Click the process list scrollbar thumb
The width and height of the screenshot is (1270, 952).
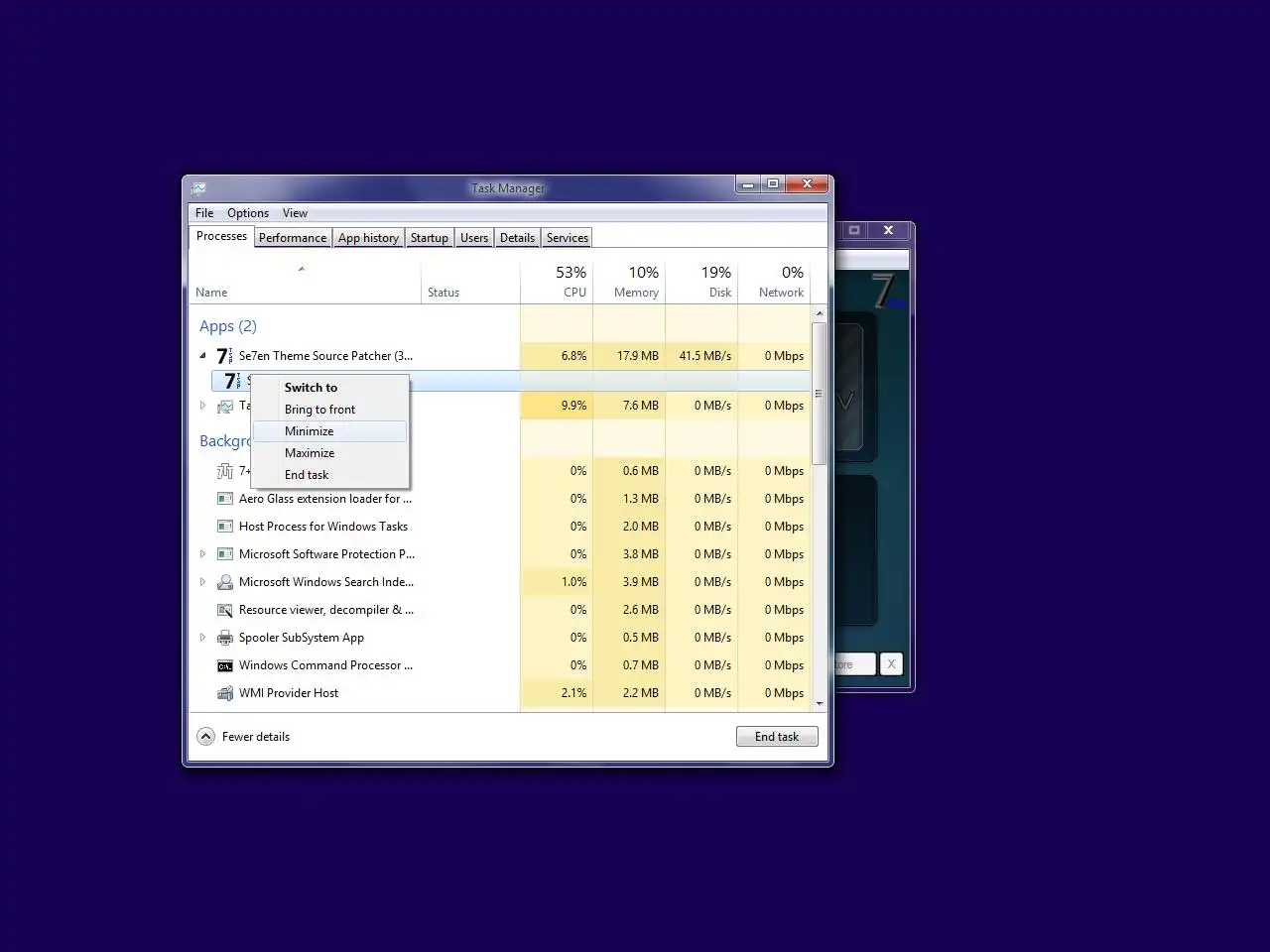[819, 393]
